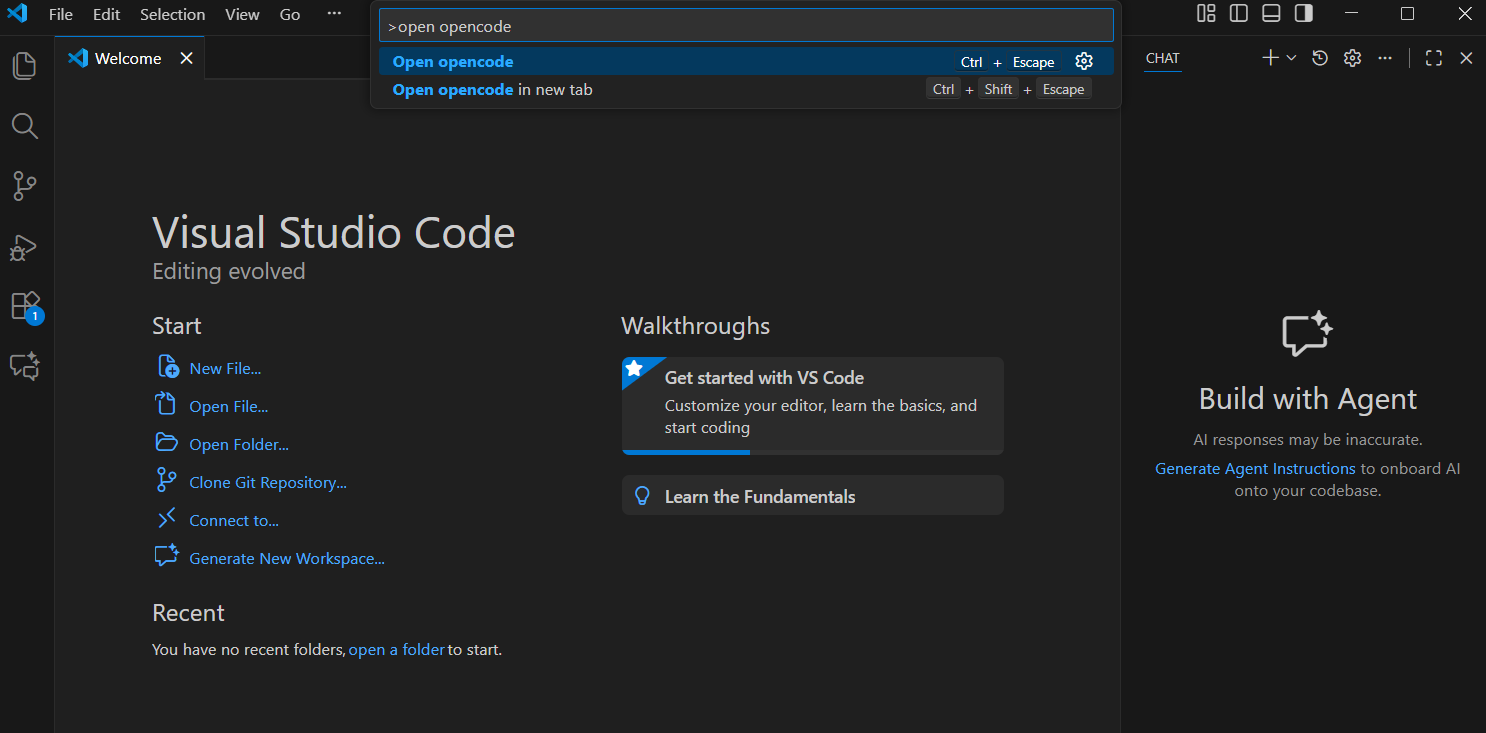Open Get started with VS Code walkthrough
1486x733 pixels.
(x=813, y=406)
